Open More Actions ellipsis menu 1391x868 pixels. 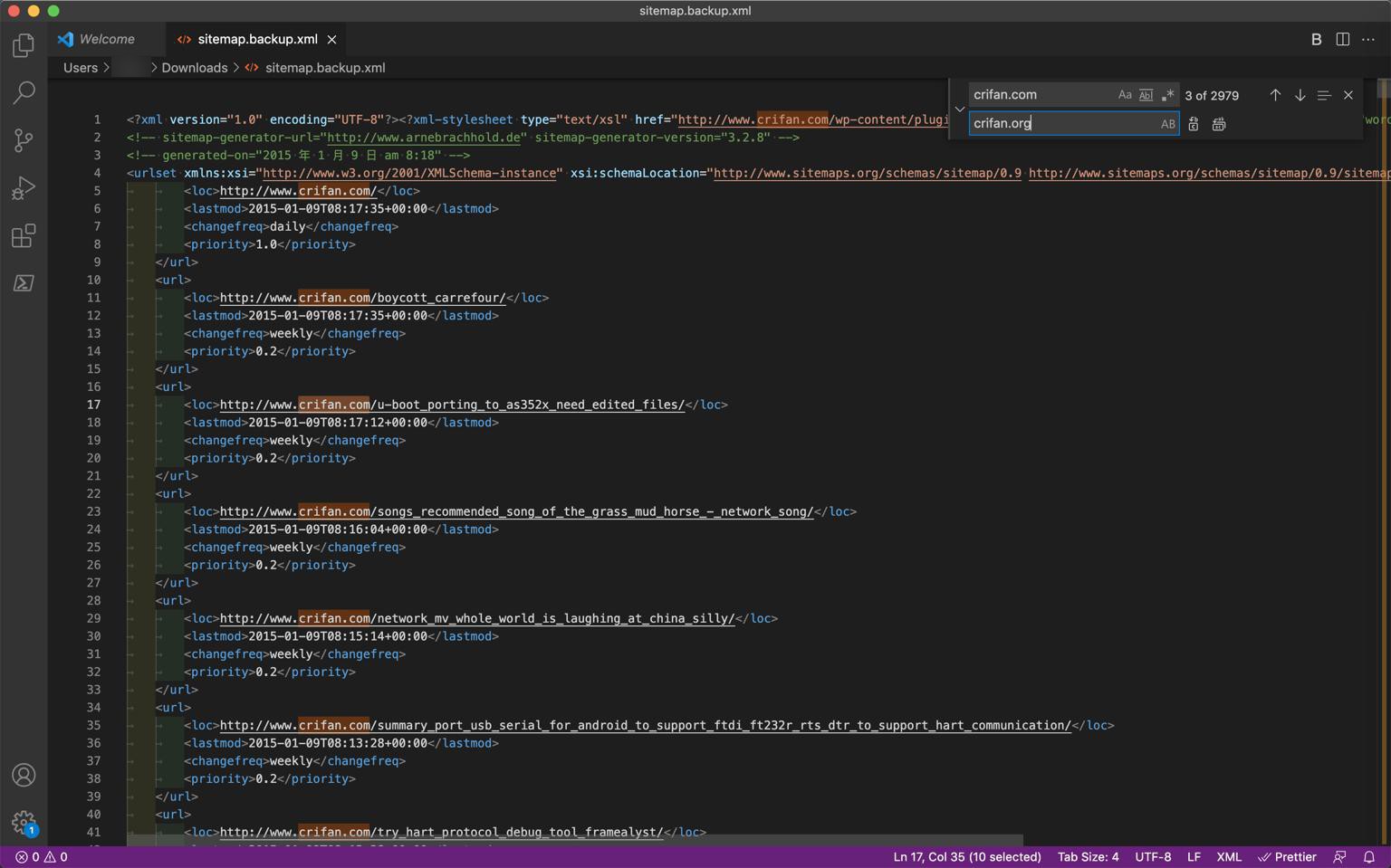(1368, 40)
